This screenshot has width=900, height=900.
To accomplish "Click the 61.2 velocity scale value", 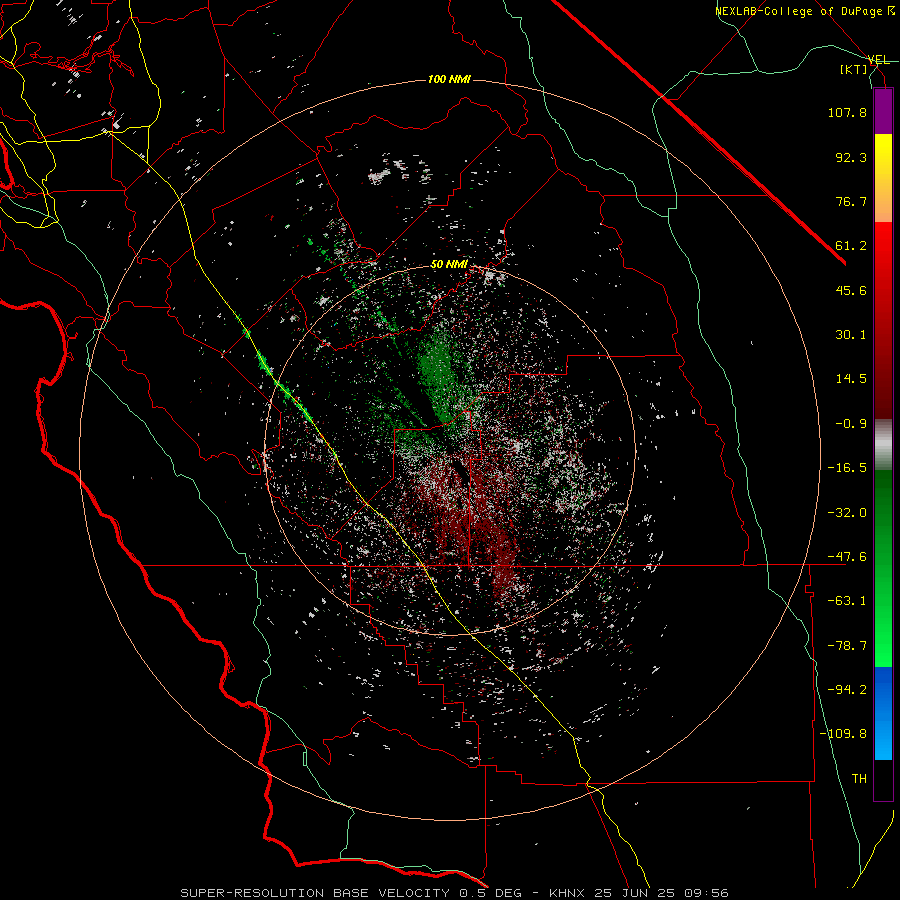I will coord(851,246).
